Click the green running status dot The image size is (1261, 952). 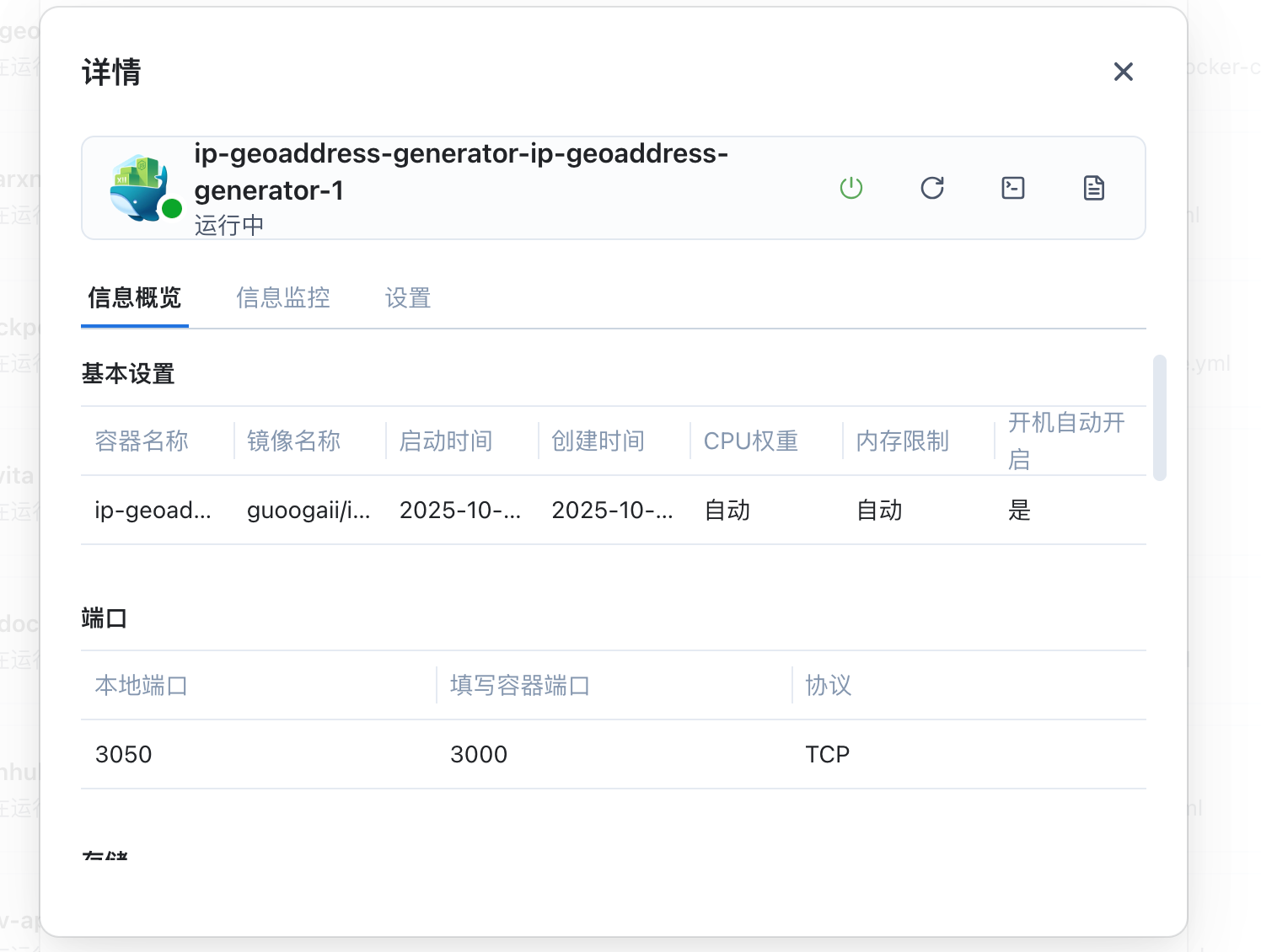click(x=172, y=208)
